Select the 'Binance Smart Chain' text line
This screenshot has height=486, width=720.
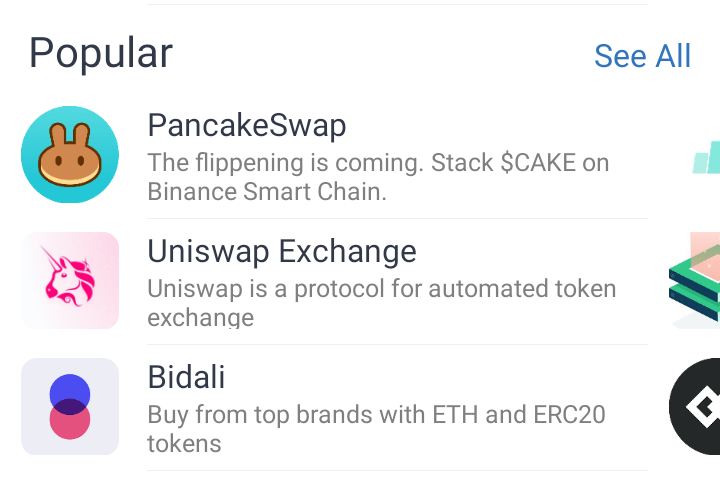point(267,192)
